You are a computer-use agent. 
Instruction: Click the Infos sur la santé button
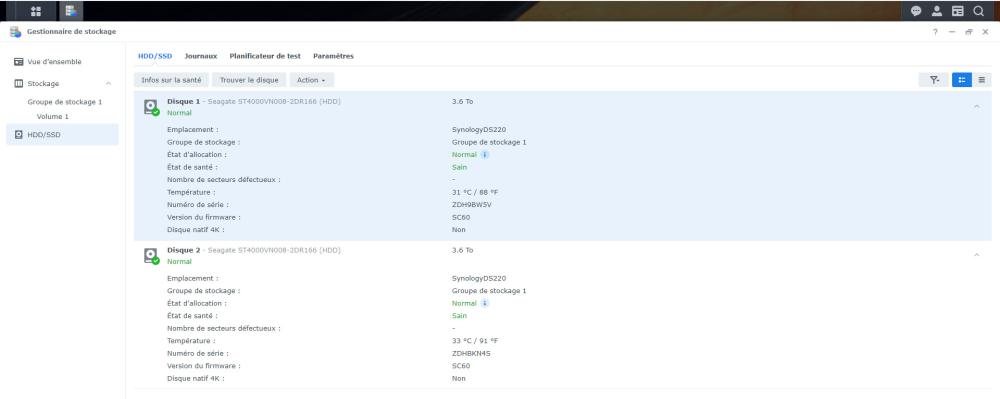[x=171, y=80]
